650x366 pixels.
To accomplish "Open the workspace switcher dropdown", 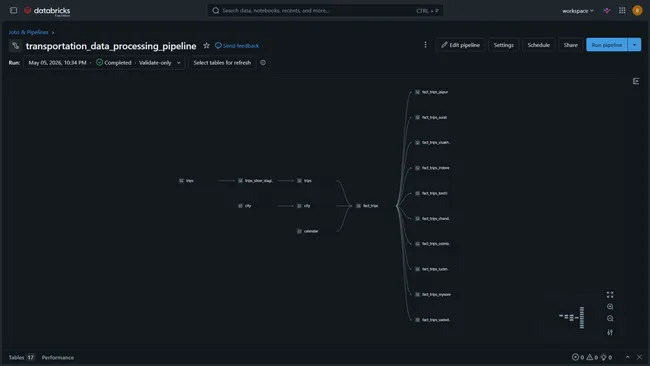I will (578, 11).
